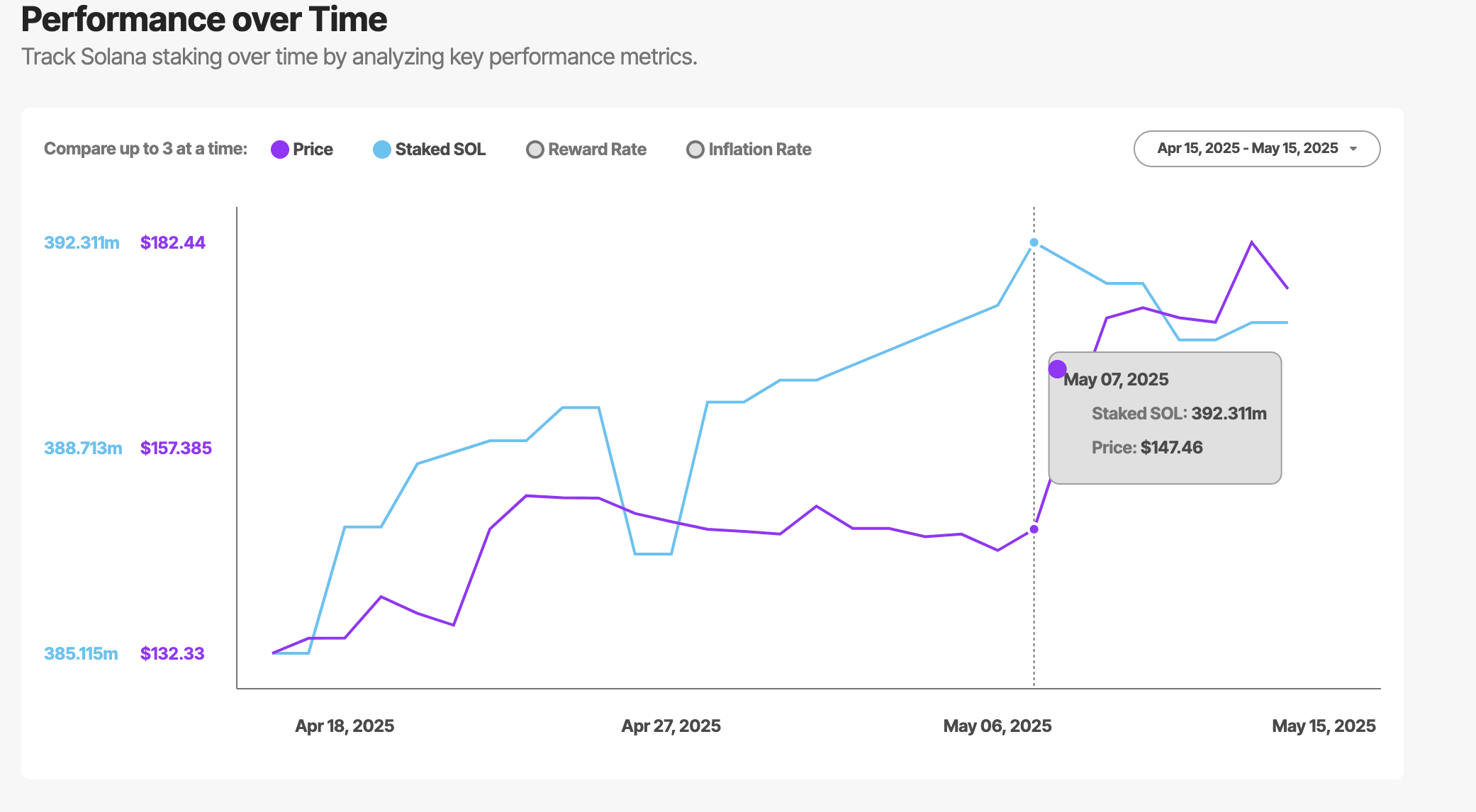Click the Price legend label text
This screenshot has width=1476, height=812.
tap(313, 150)
